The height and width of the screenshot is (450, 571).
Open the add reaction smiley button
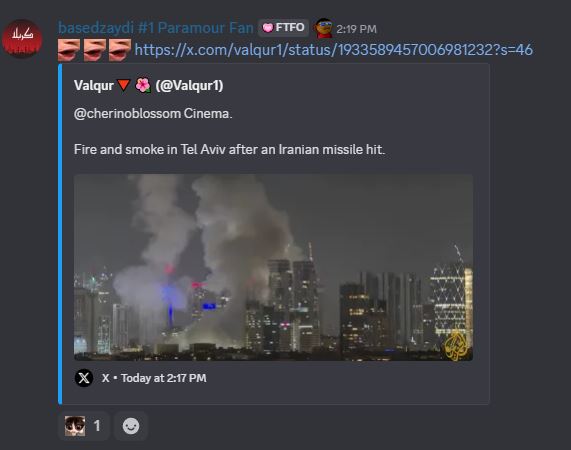(x=131, y=426)
